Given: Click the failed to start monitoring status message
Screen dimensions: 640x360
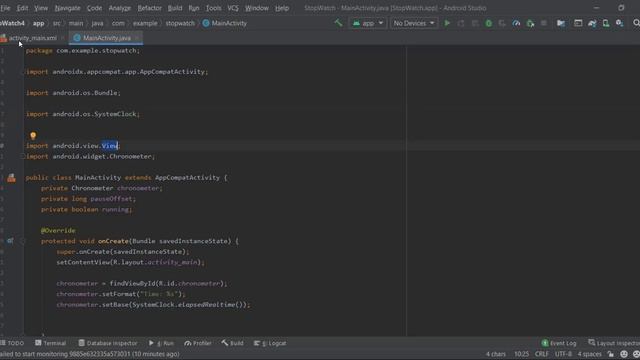Looking at the screenshot, I should coord(90,354).
